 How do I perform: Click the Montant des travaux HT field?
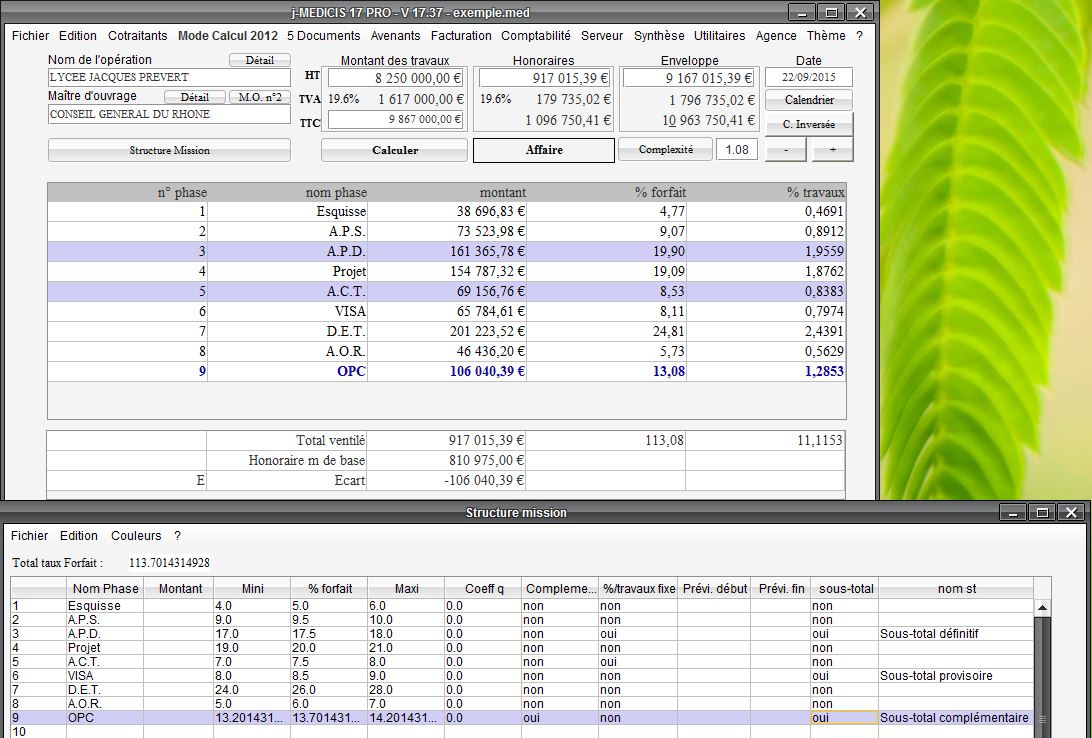coord(395,77)
